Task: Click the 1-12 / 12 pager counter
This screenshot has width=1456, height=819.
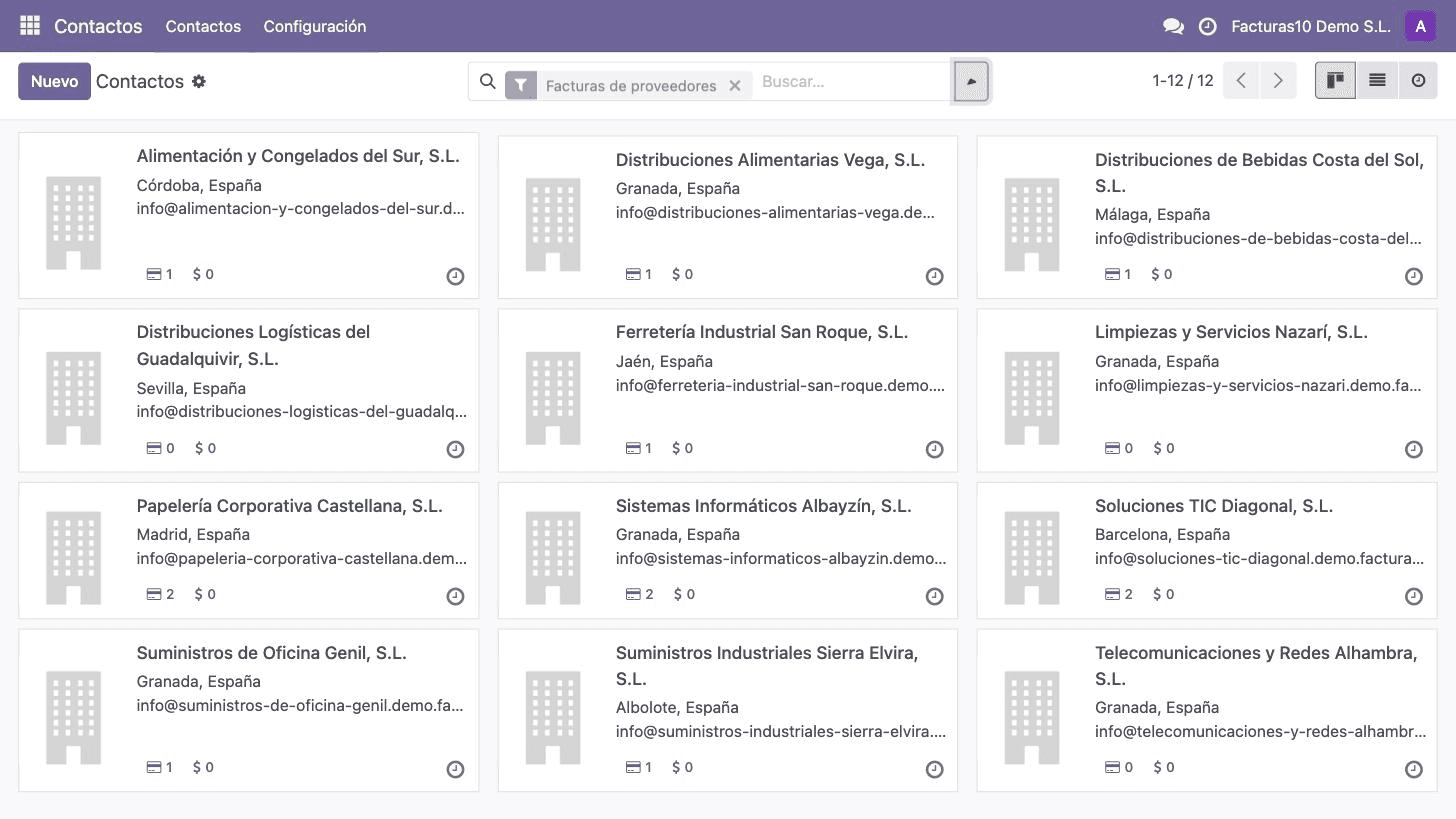Action: (1183, 81)
